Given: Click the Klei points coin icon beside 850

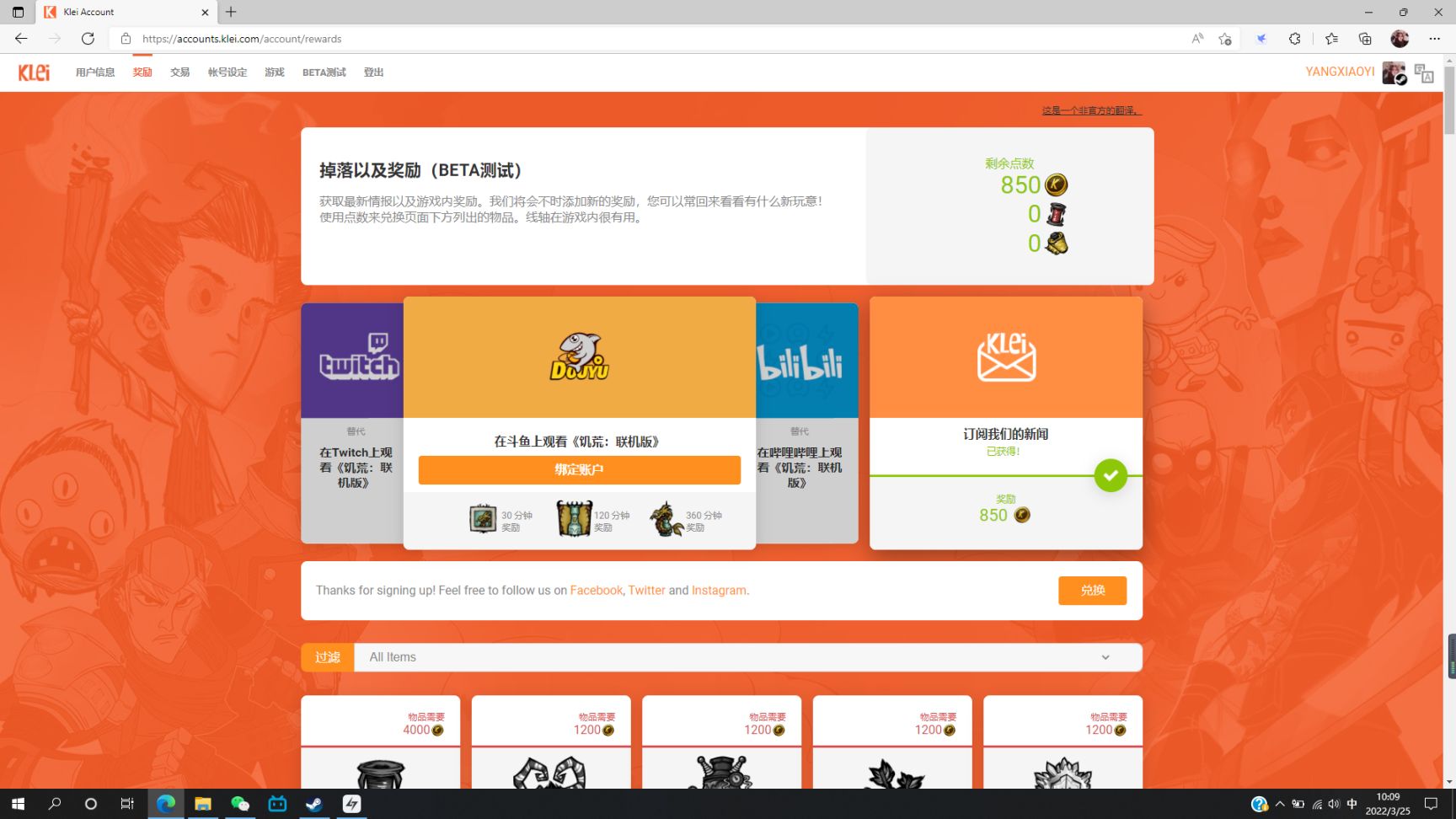Looking at the screenshot, I should 1056,185.
